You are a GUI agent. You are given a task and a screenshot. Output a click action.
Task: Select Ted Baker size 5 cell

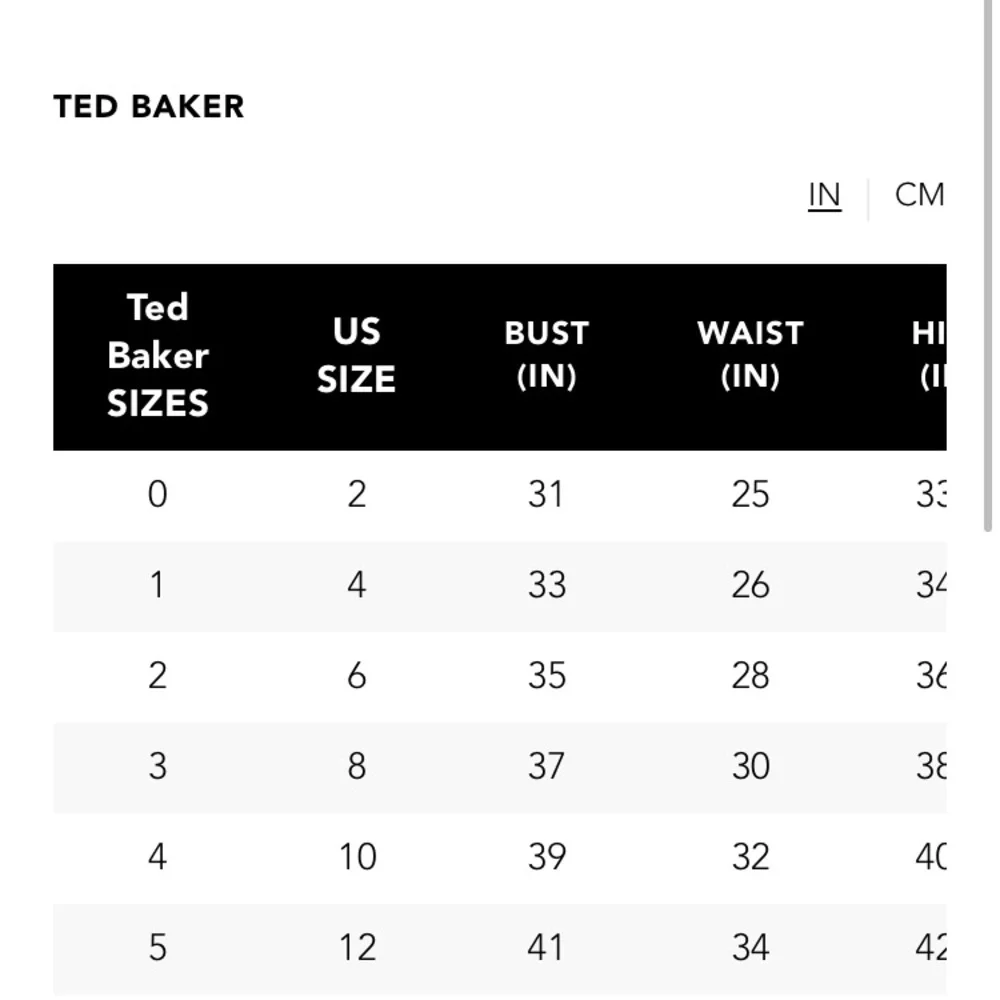(157, 946)
